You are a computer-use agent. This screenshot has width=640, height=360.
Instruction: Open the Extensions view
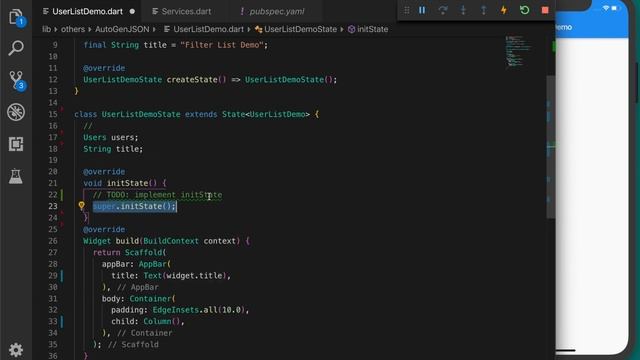pos(16,144)
